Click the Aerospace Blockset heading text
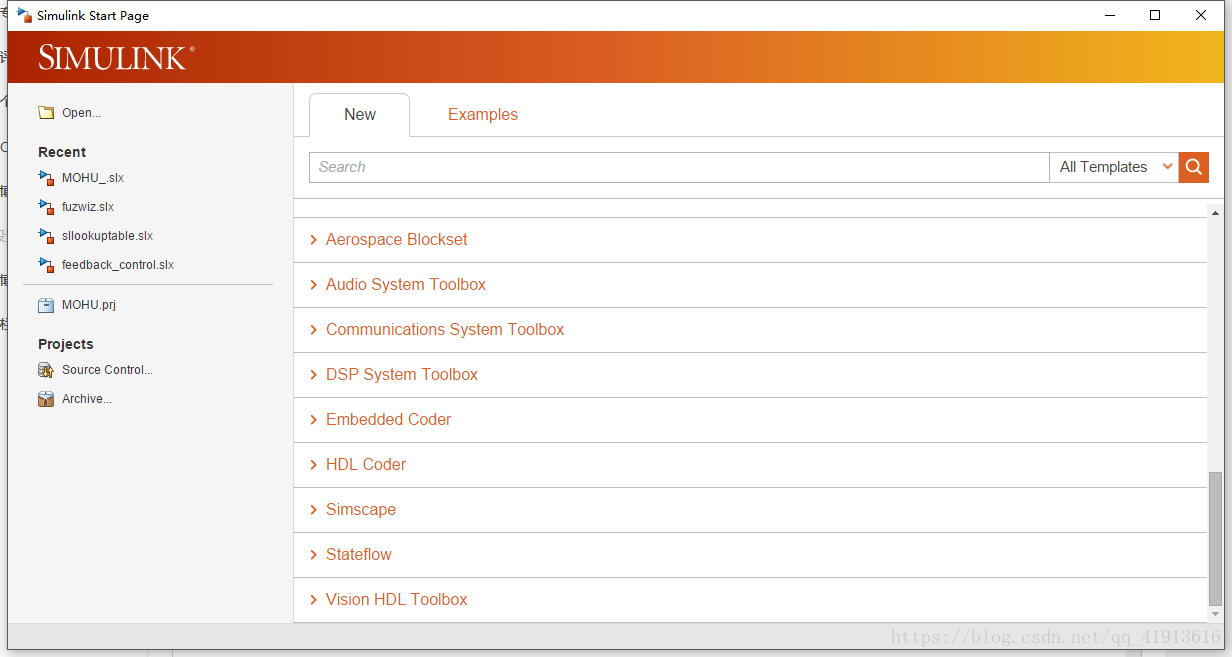The height and width of the screenshot is (657, 1232). pyautogui.click(x=397, y=240)
